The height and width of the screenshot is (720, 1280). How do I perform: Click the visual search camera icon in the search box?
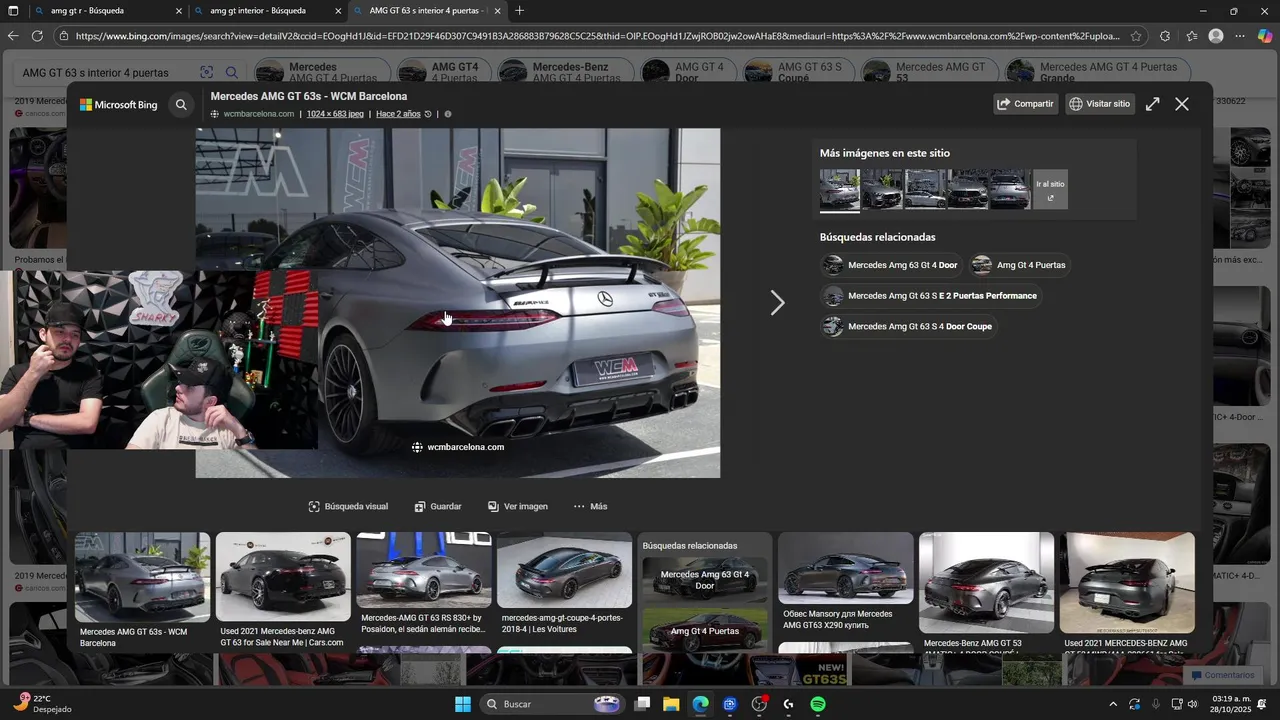207,72
